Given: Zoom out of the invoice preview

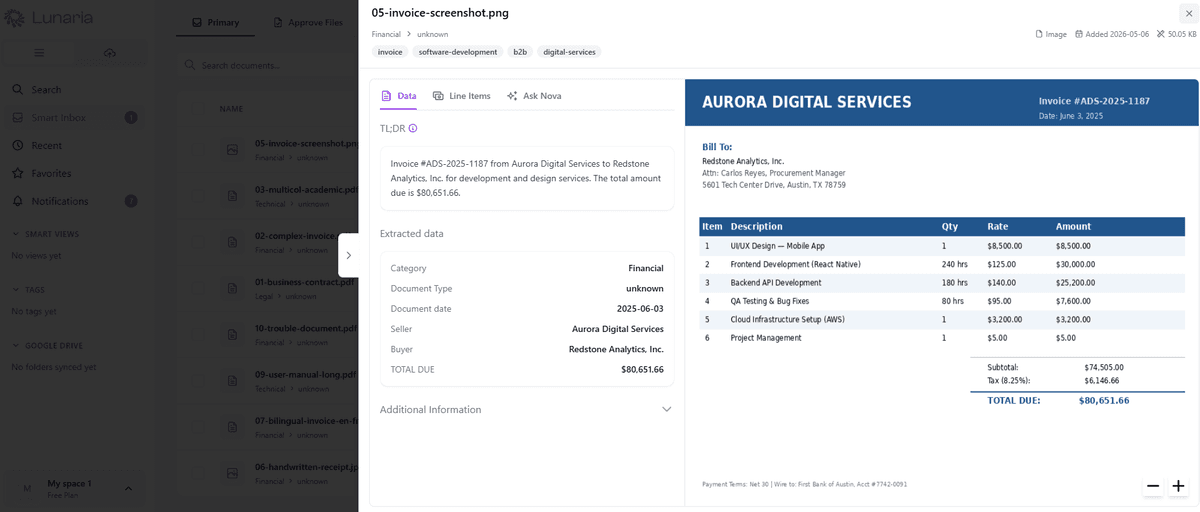Looking at the screenshot, I should (1153, 486).
